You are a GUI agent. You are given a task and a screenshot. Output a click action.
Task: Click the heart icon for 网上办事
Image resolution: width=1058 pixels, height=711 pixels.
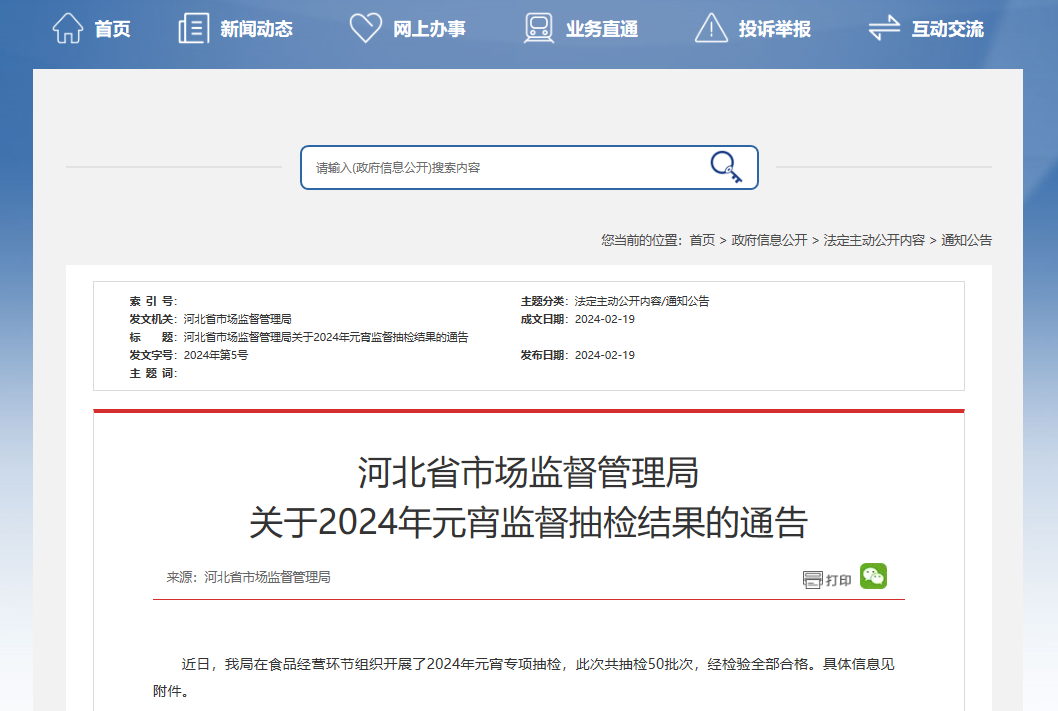[365, 28]
